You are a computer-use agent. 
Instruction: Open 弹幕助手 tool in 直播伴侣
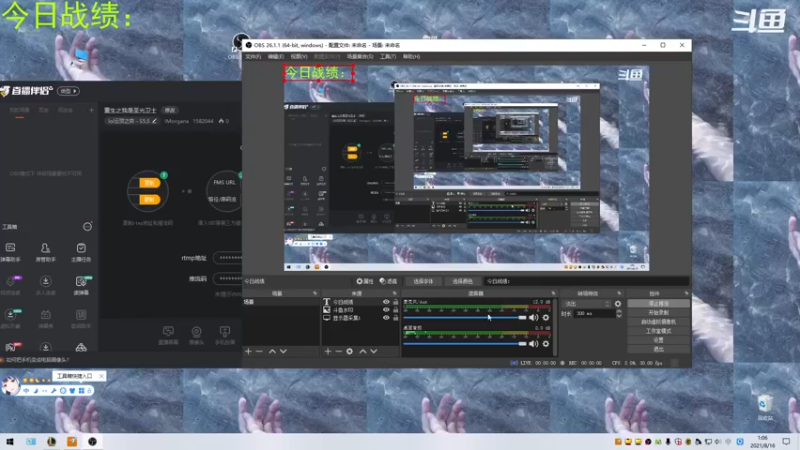[10, 252]
